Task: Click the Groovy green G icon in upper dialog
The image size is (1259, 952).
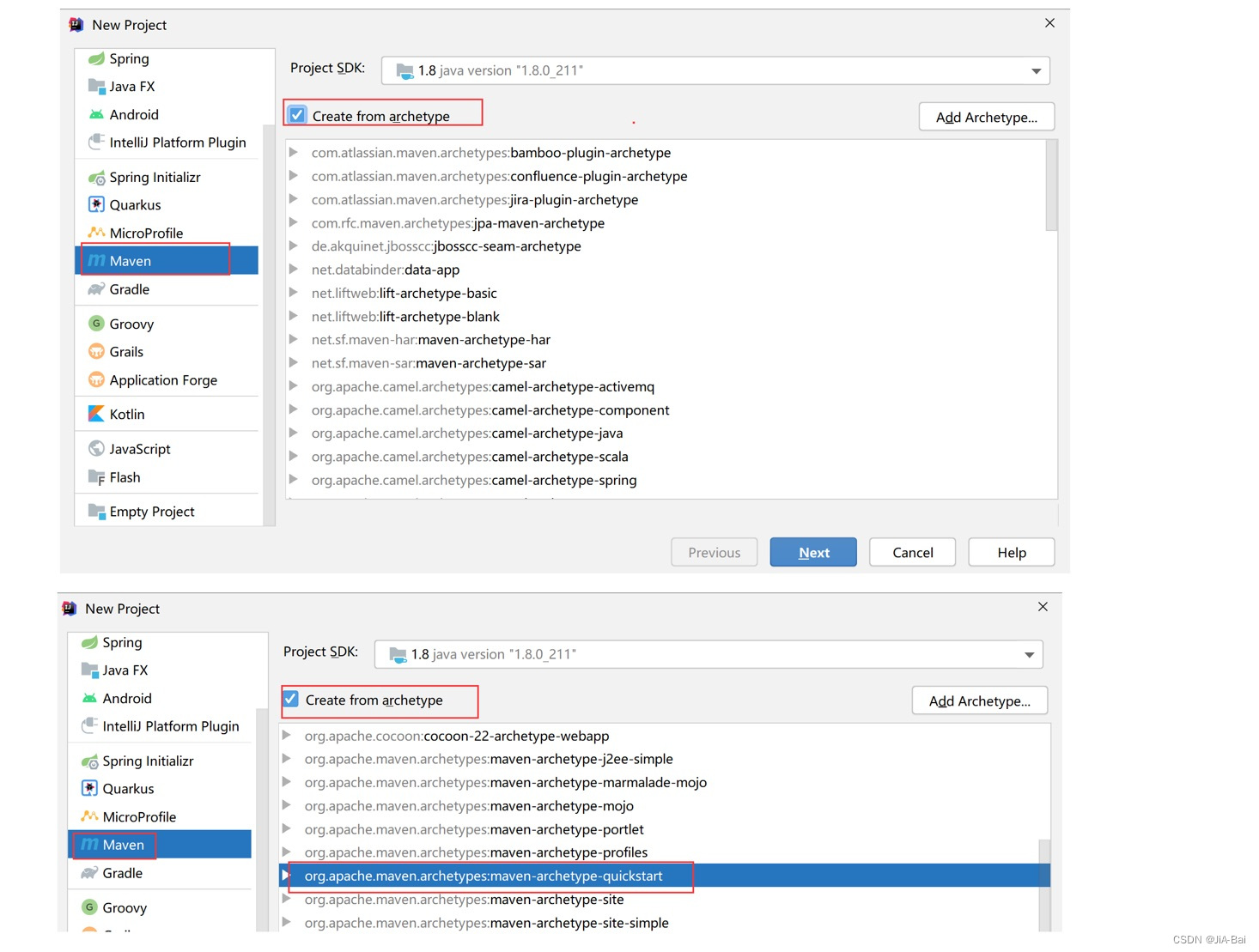Action: 96,324
